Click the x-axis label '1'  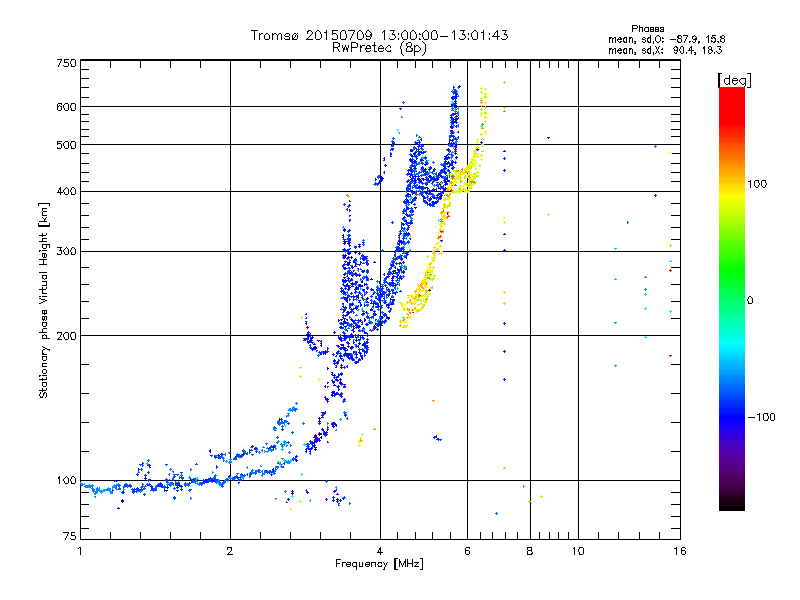[x=80, y=551]
